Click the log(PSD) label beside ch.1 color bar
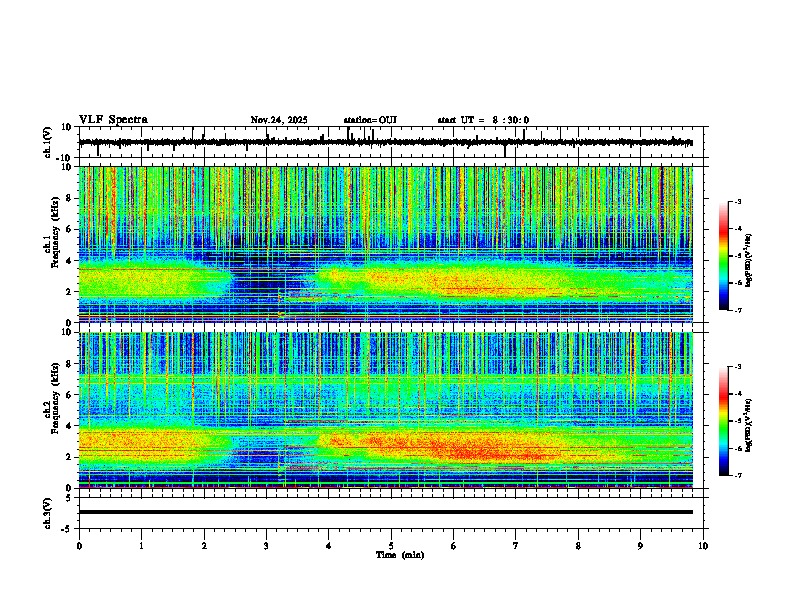 click(749, 260)
